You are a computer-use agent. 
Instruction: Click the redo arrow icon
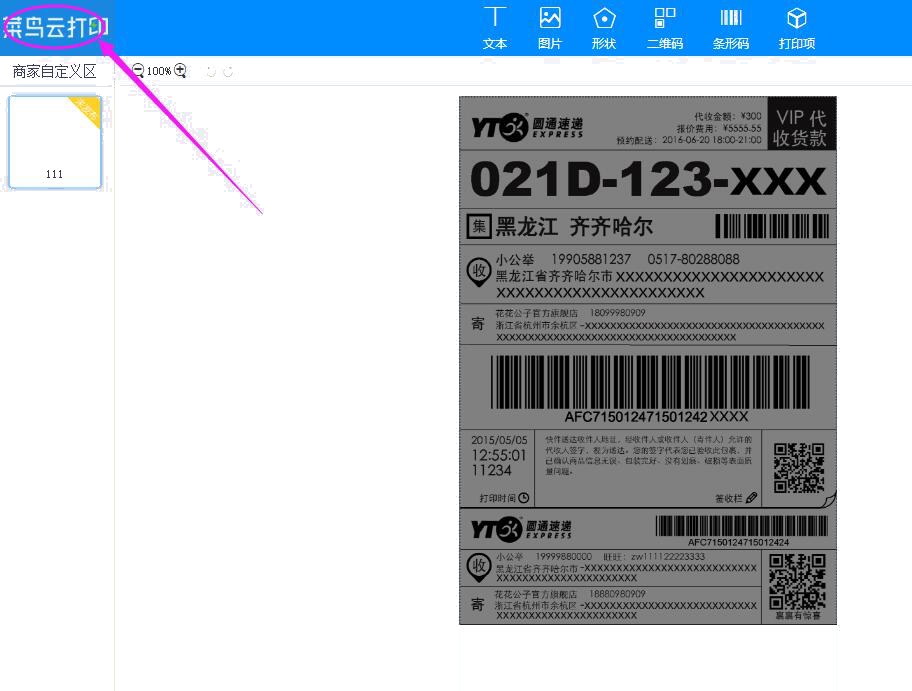(x=229, y=72)
